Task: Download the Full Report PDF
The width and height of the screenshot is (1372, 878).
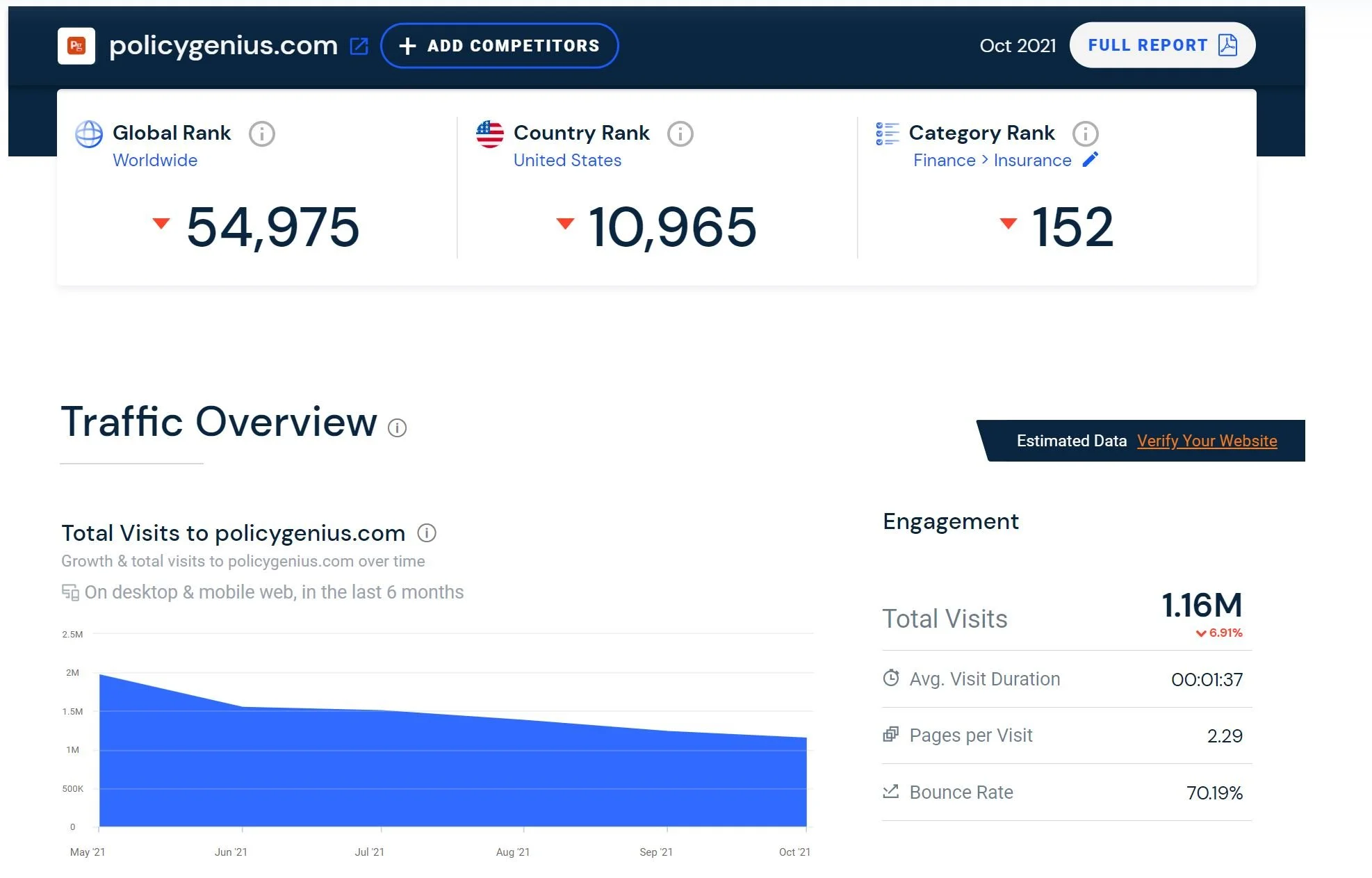Action: [x=1161, y=46]
